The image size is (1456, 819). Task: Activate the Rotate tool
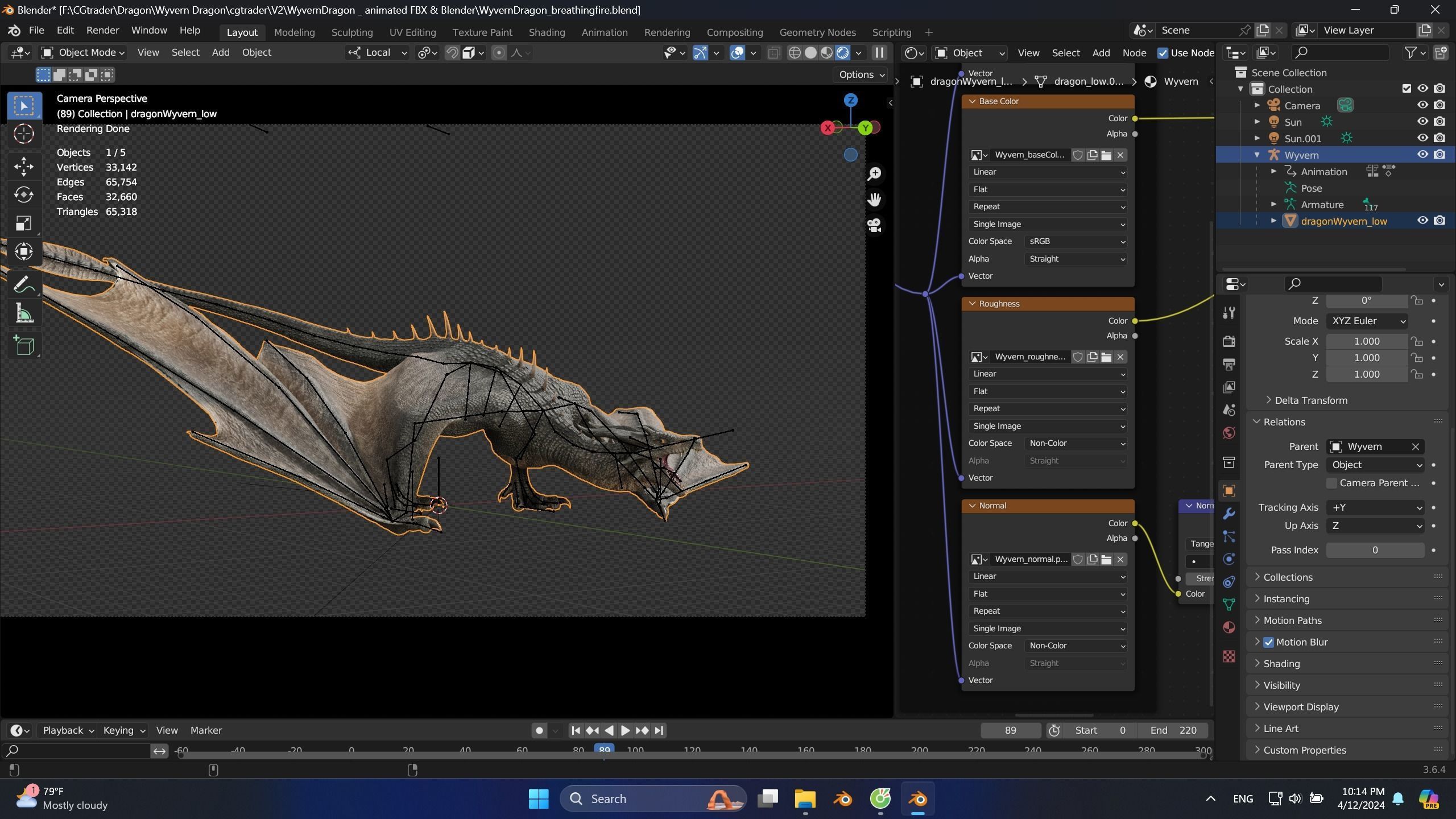pyautogui.click(x=24, y=195)
